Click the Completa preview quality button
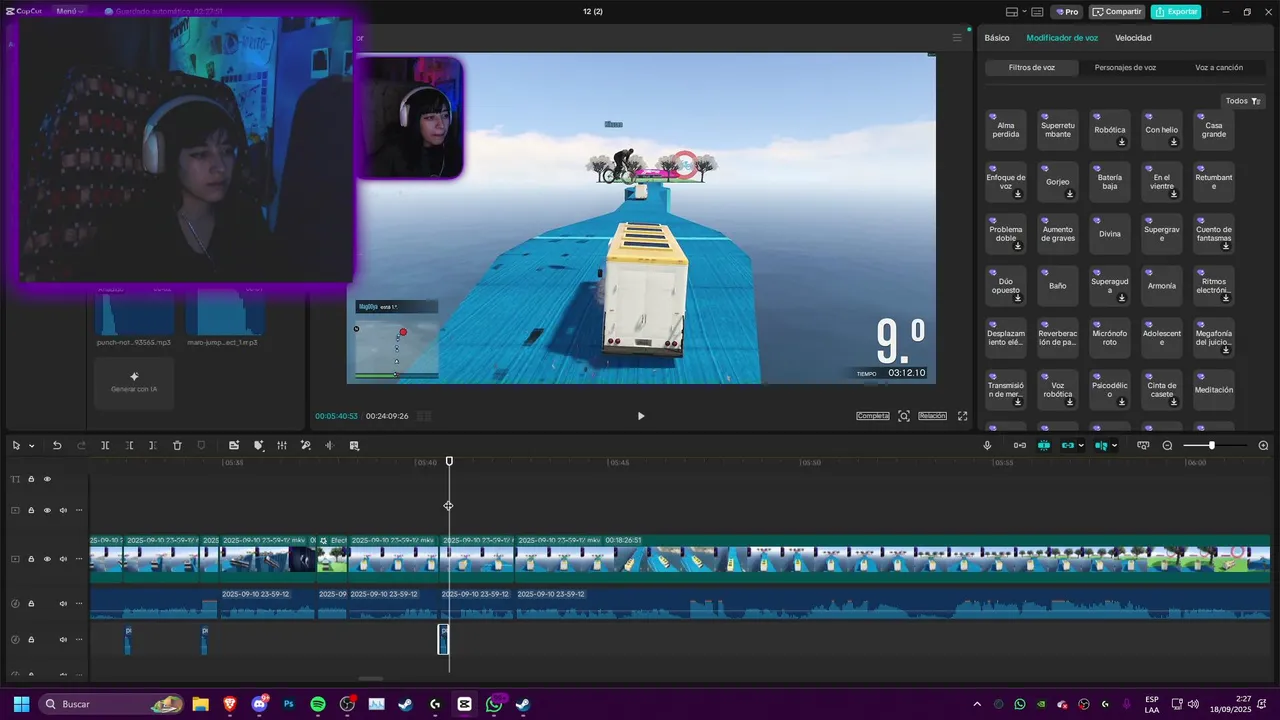The image size is (1280, 720). 873,416
